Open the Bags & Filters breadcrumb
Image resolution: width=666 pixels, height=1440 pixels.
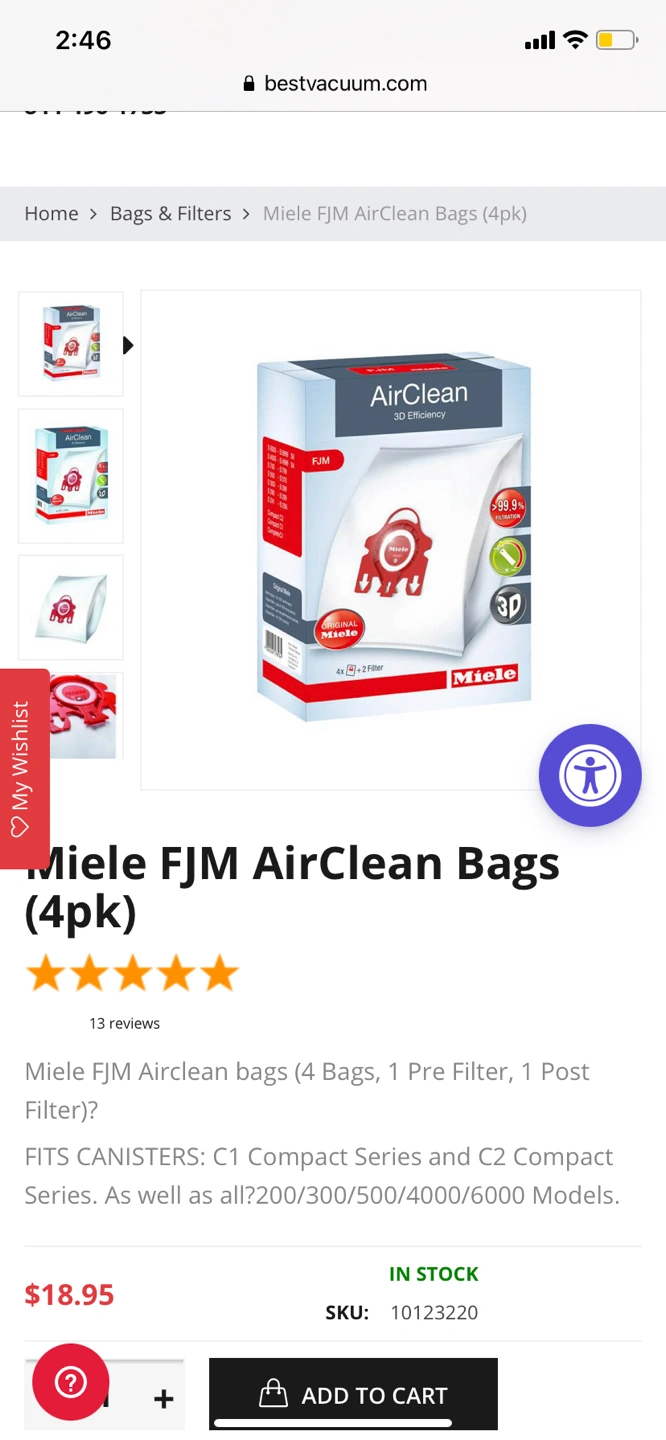pyautogui.click(x=170, y=213)
